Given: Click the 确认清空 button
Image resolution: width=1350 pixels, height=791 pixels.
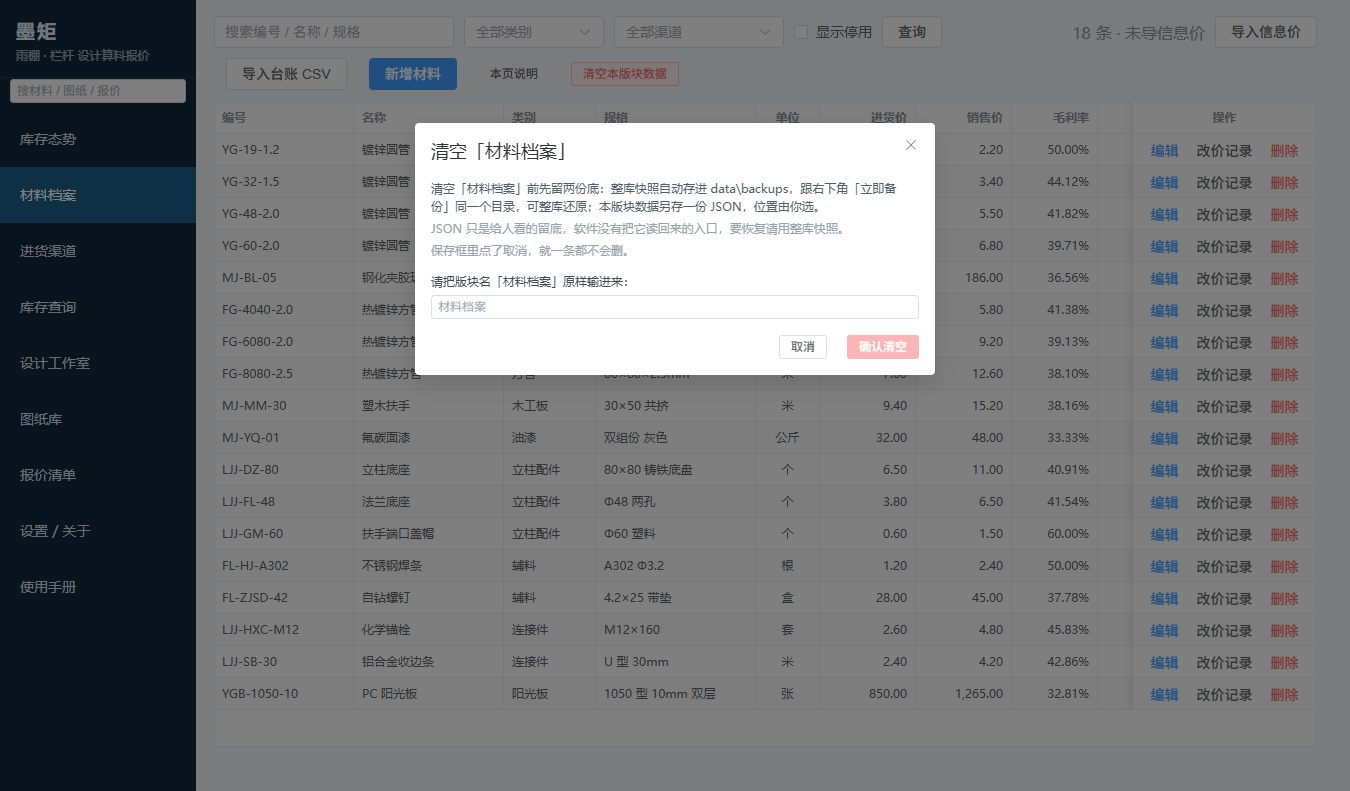Looking at the screenshot, I should pos(883,347).
